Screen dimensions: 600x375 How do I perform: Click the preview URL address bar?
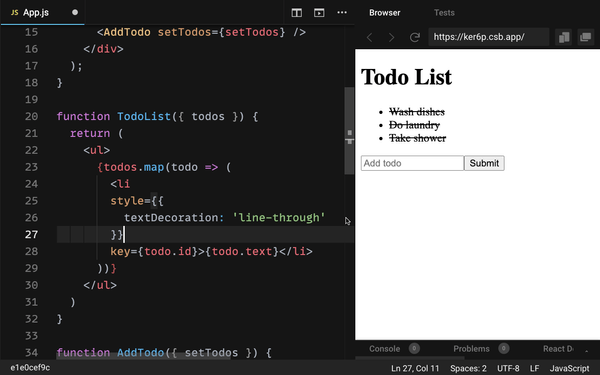point(489,37)
